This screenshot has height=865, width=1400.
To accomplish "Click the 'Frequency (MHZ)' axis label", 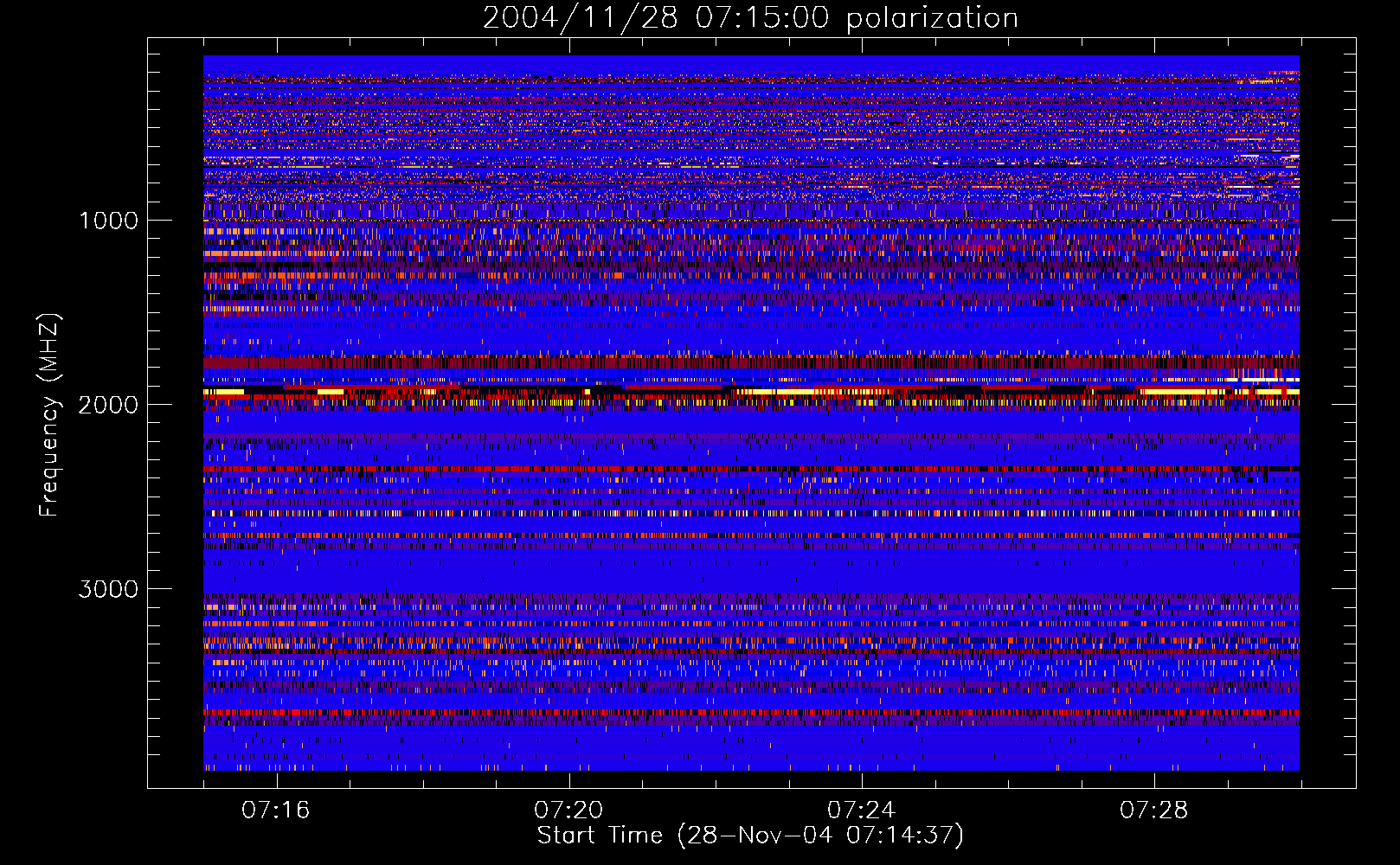I will pos(50,416).
